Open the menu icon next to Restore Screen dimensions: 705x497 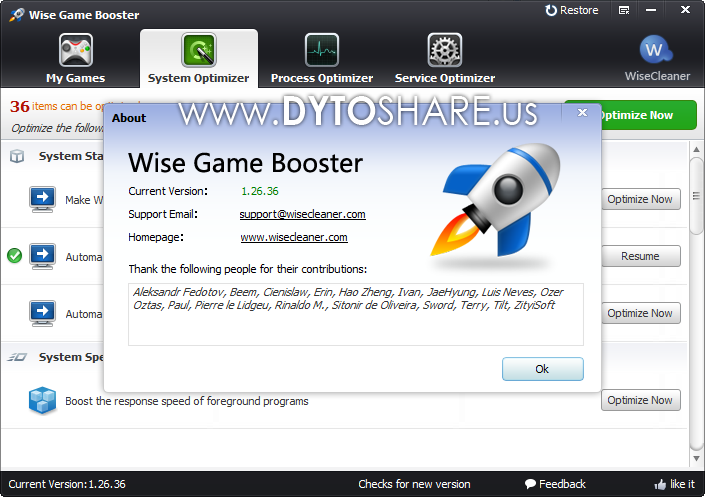pyautogui.click(x=624, y=10)
